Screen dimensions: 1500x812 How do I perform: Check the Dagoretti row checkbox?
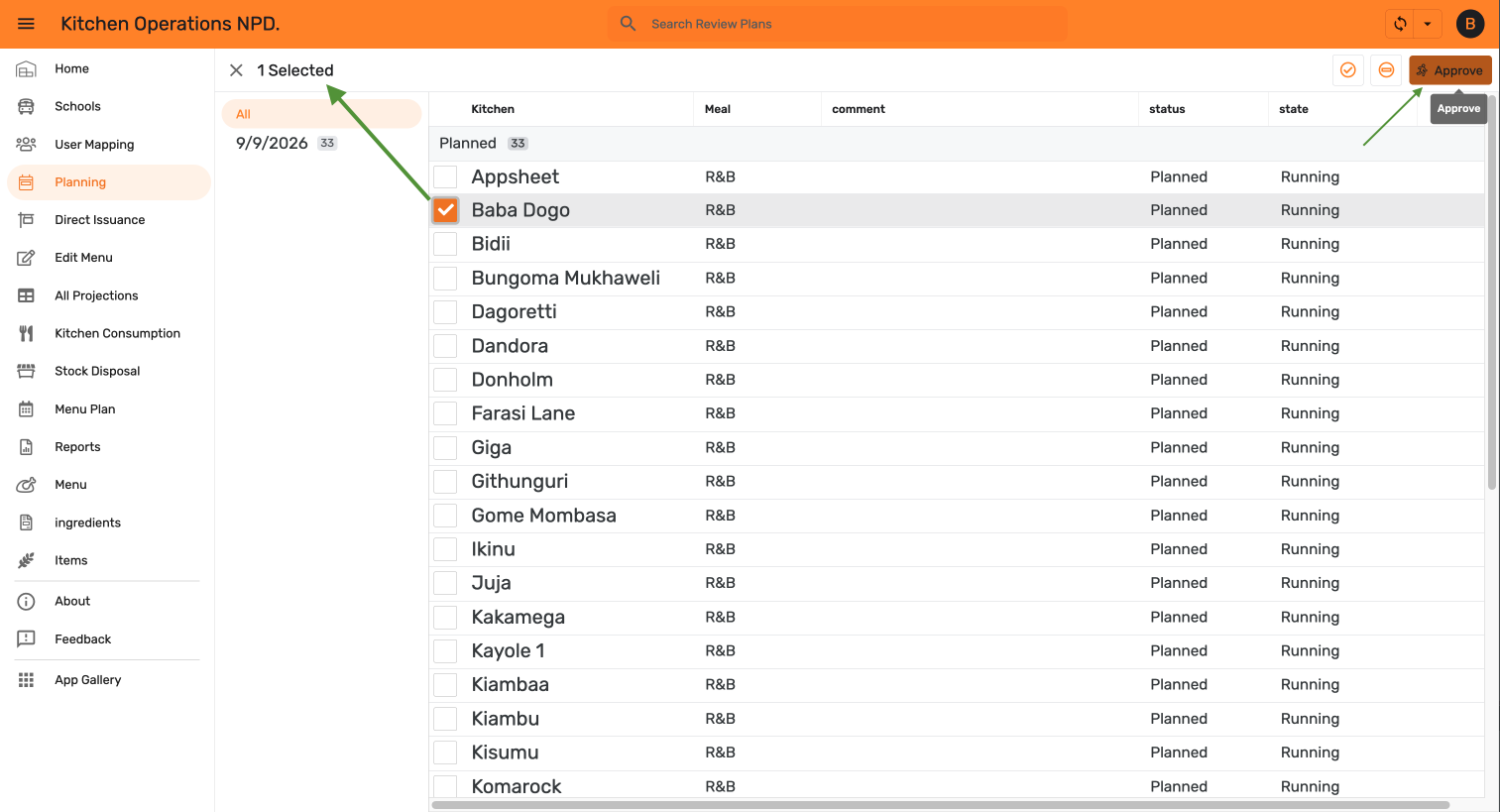pyautogui.click(x=445, y=311)
